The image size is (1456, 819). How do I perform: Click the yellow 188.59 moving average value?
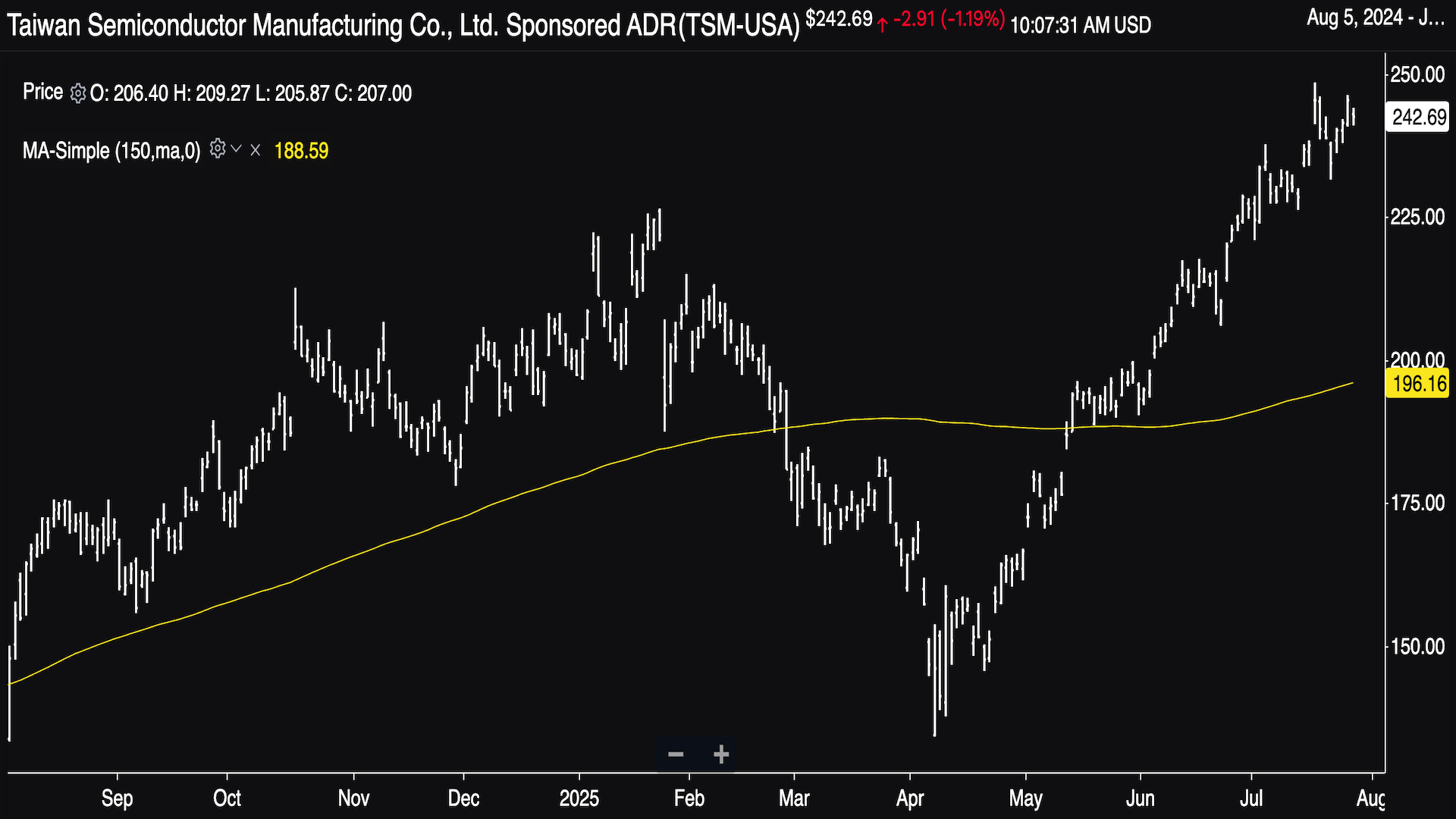301,151
